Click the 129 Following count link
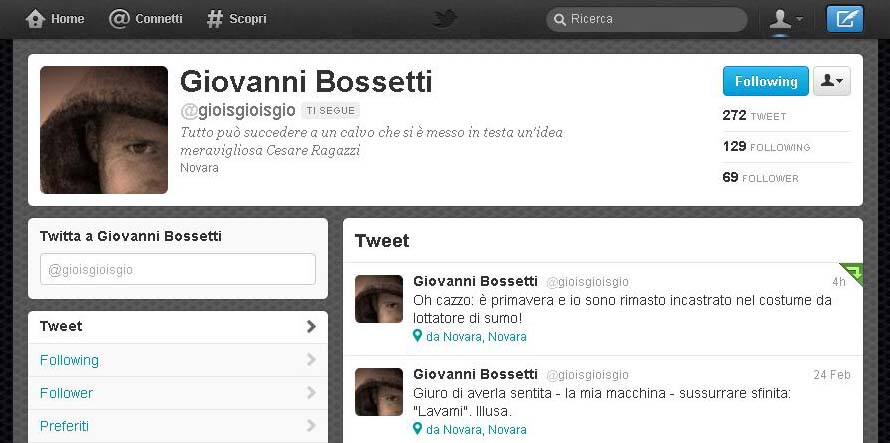 (766, 147)
